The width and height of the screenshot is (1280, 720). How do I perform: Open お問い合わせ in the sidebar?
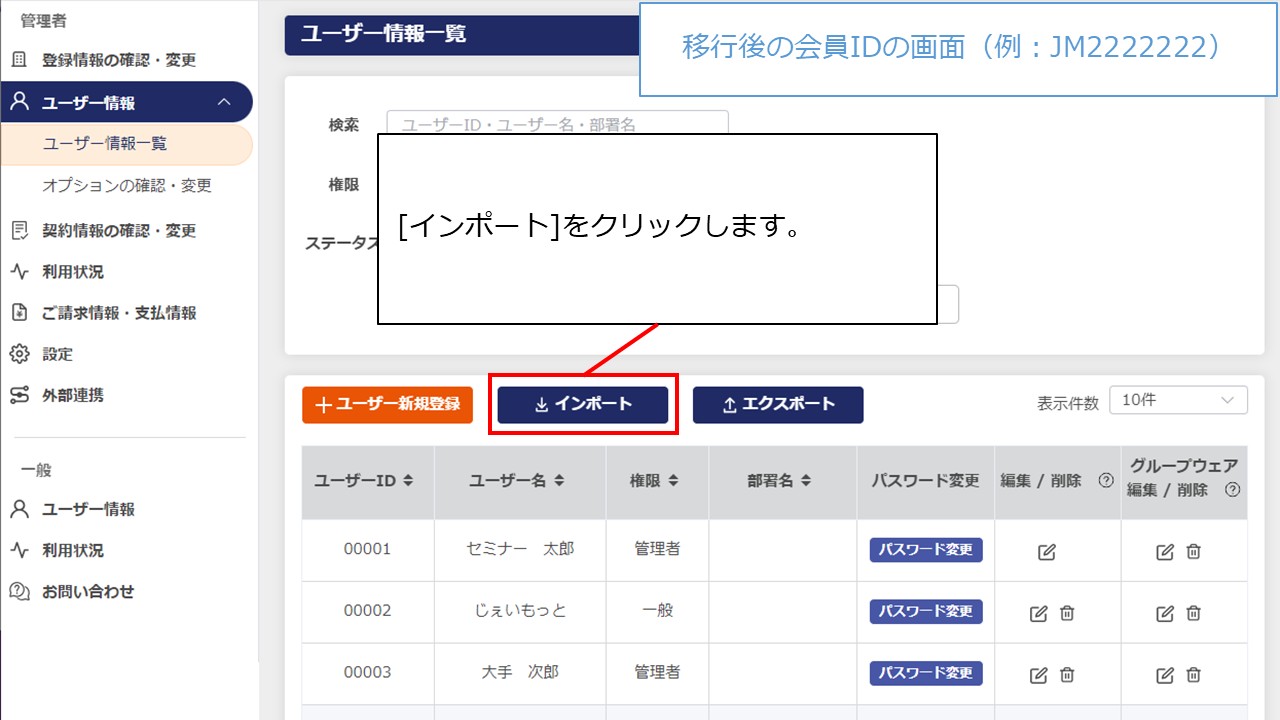click(88, 591)
